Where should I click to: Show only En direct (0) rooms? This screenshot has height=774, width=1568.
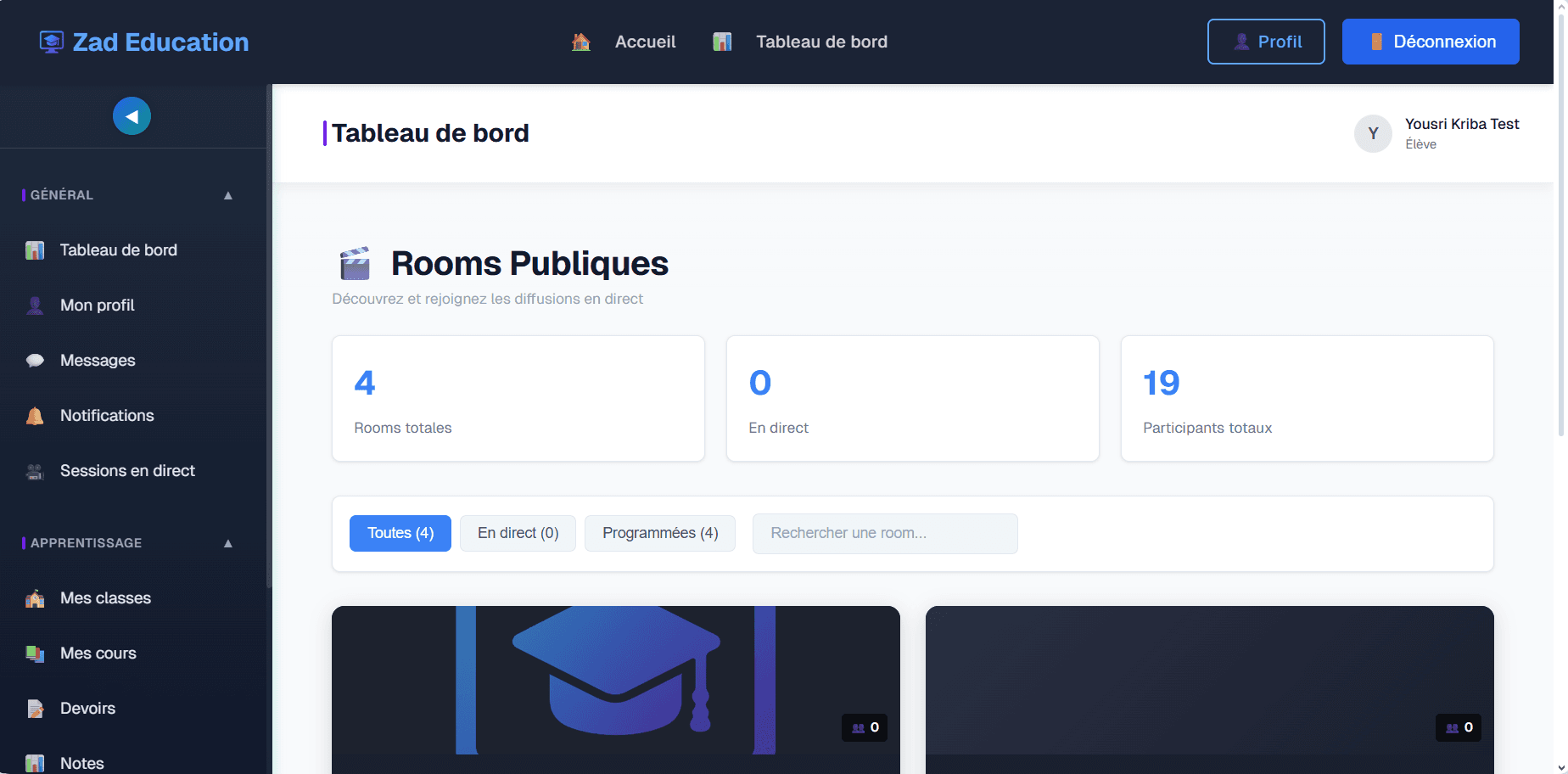tap(518, 533)
